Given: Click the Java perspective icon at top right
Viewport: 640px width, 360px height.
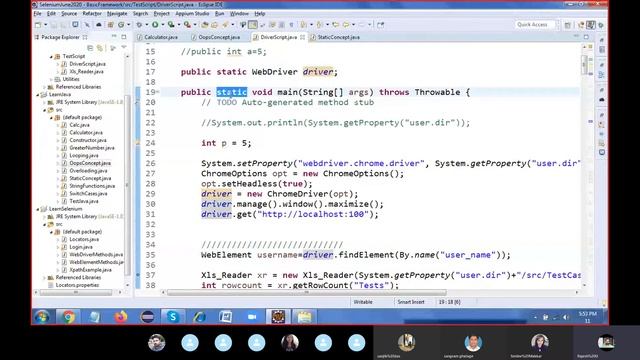Looking at the screenshot, I should (x=591, y=25).
